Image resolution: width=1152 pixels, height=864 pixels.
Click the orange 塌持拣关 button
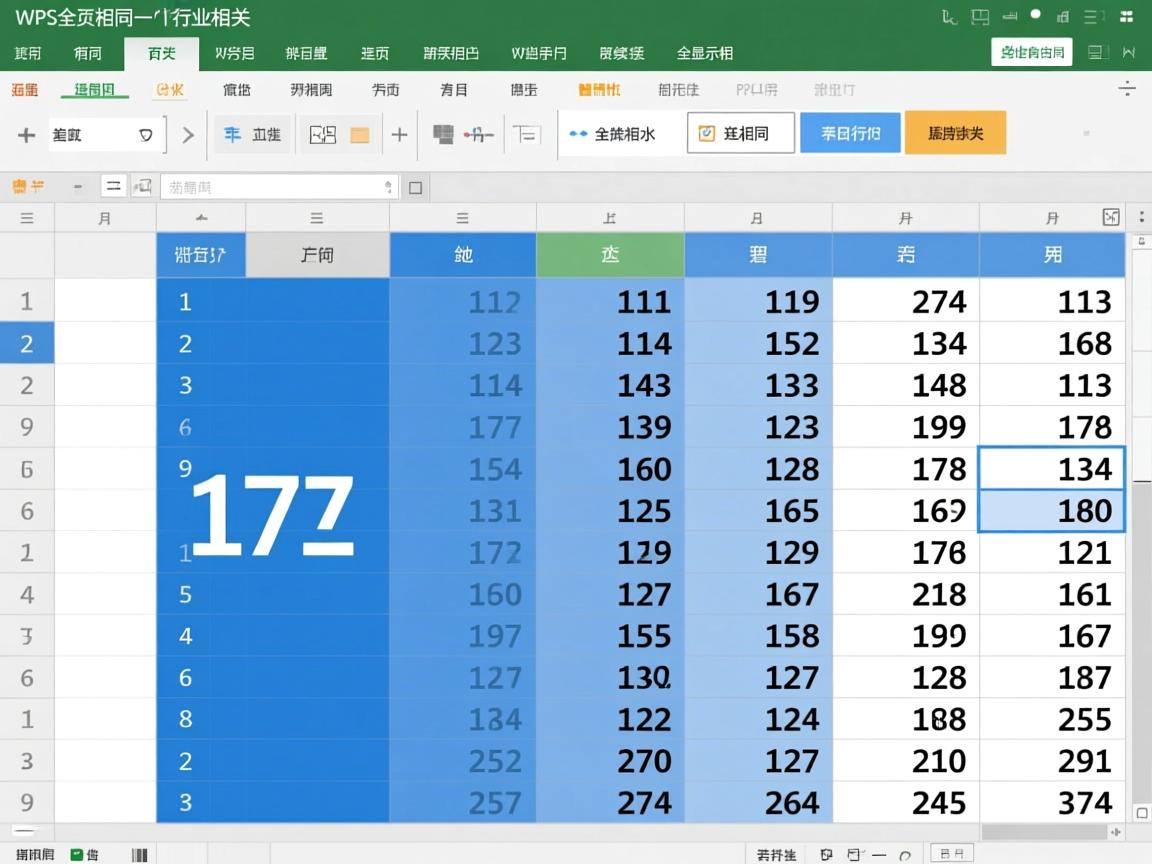(955, 132)
